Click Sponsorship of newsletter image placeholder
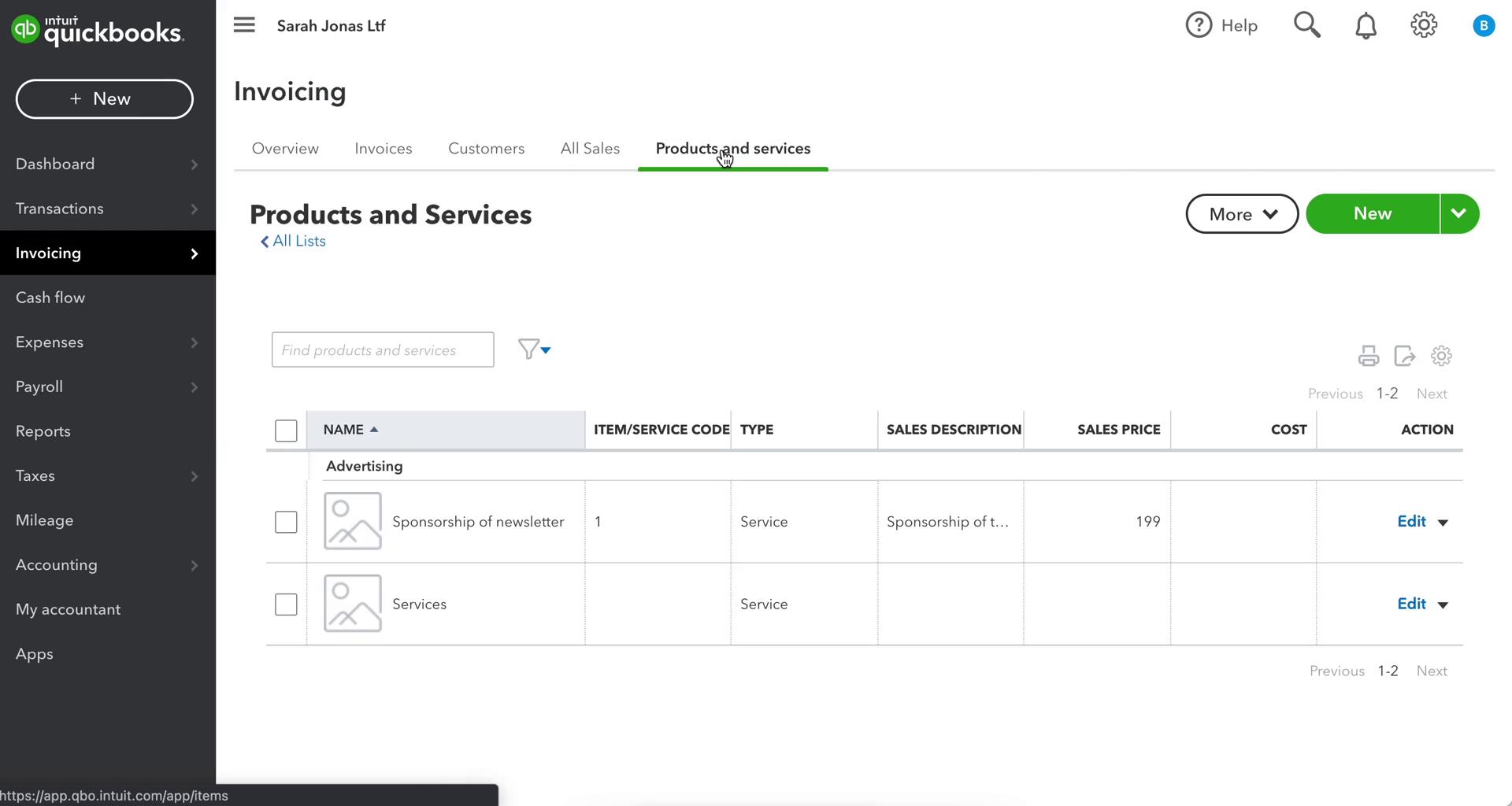Screen dimensions: 1512x806 [353, 521]
